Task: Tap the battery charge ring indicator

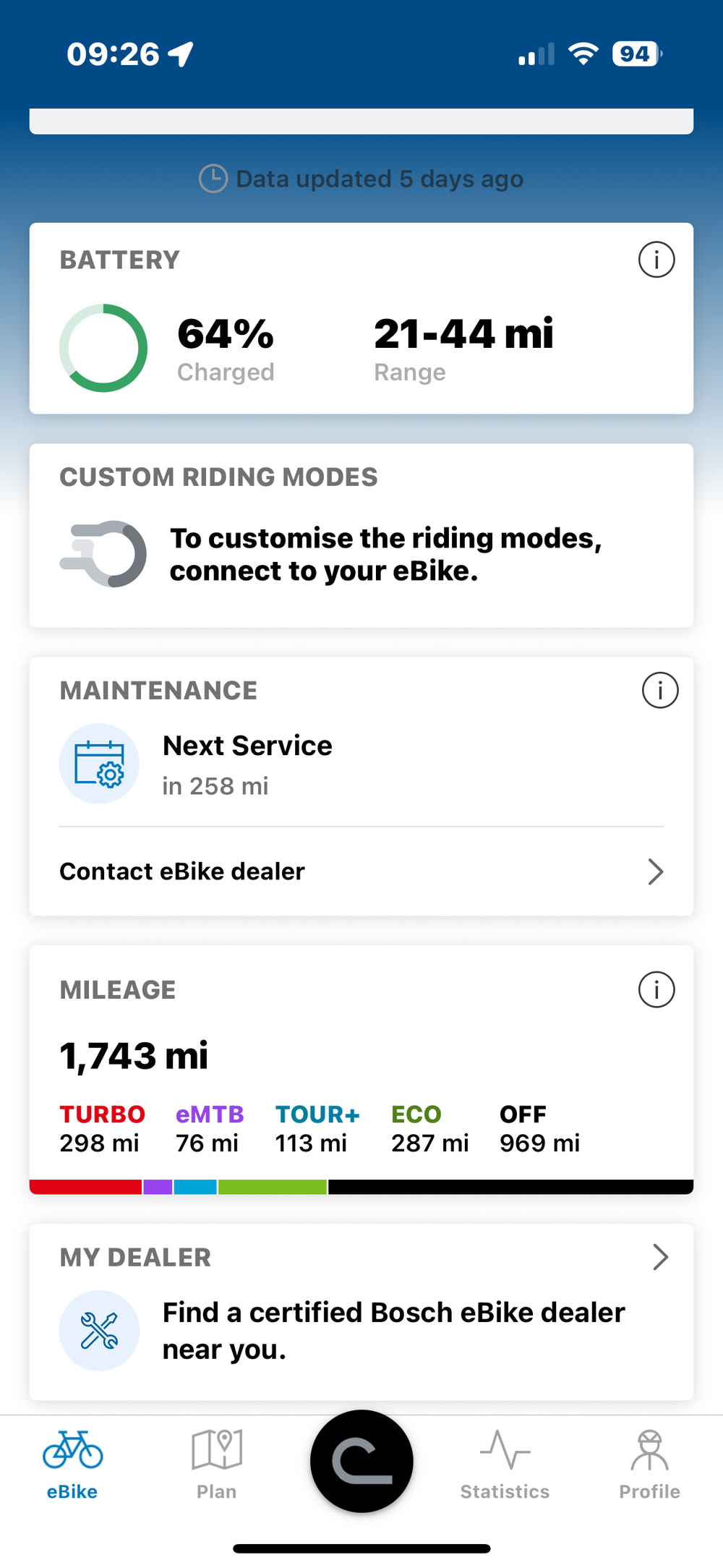Action: [x=103, y=348]
